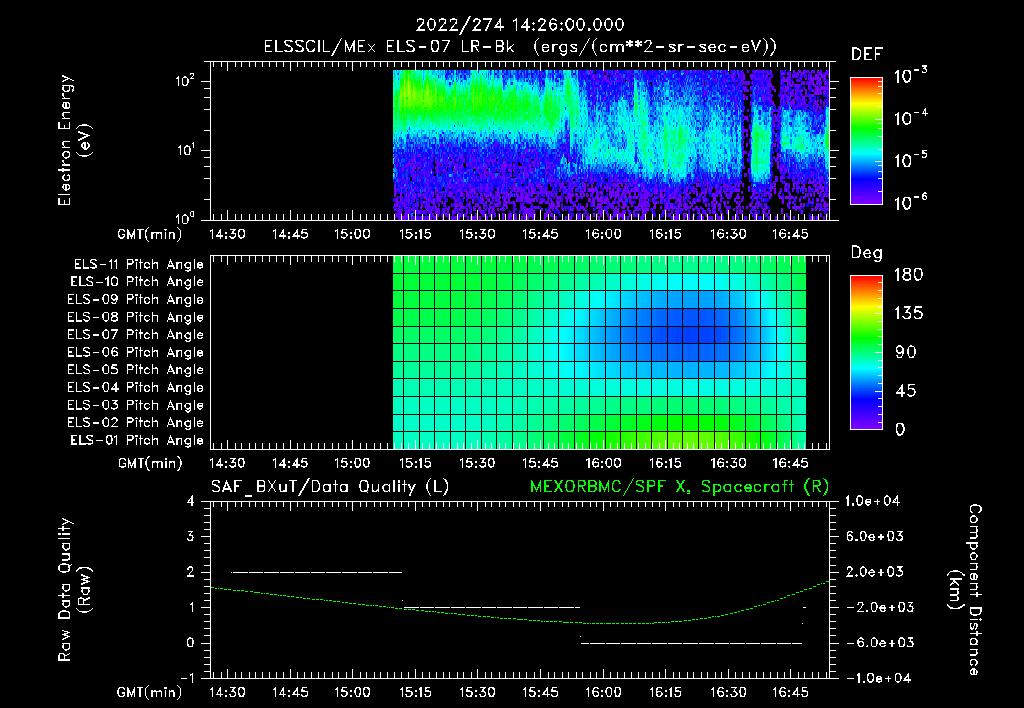
Task: Select the SAF_BXuT/Data Quality (L) title
Action: coord(330,487)
